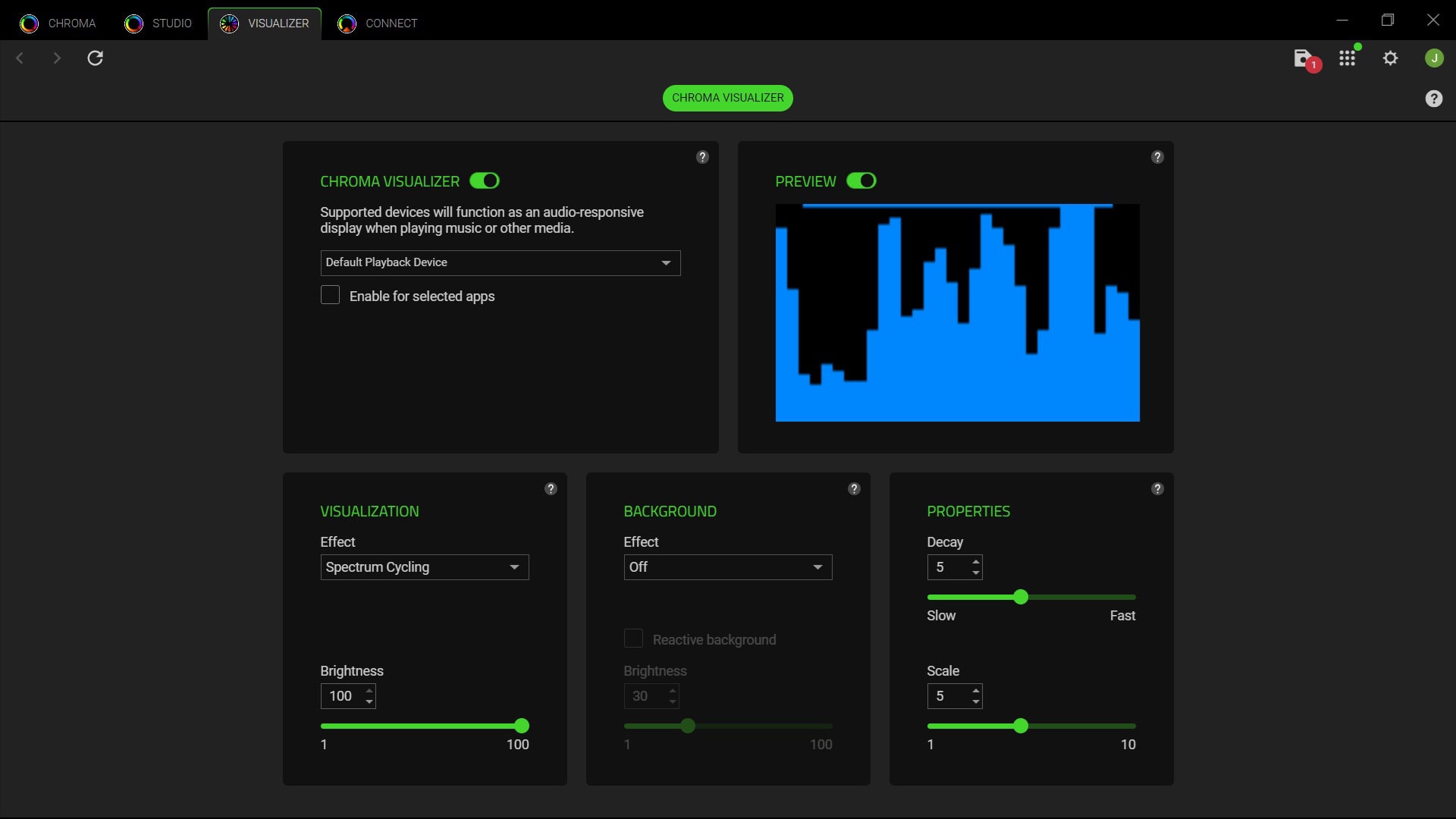This screenshot has width=1456, height=819.
Task: Check Enable for selected apps box
Action: click(x=330, y=295)
